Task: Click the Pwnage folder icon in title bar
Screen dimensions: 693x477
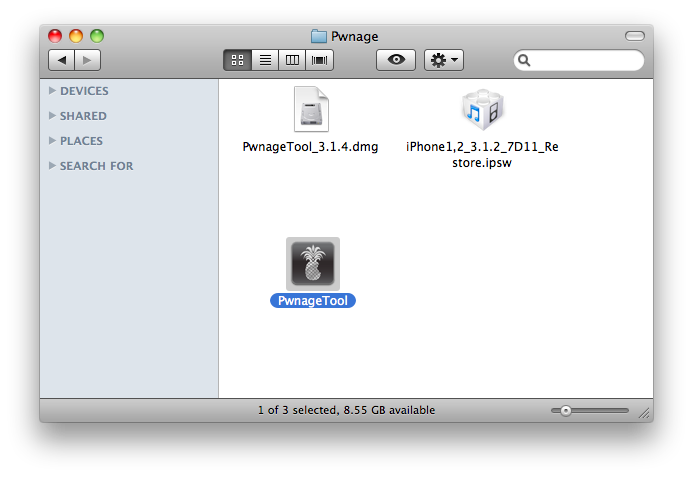Action: tap(319, 36)
